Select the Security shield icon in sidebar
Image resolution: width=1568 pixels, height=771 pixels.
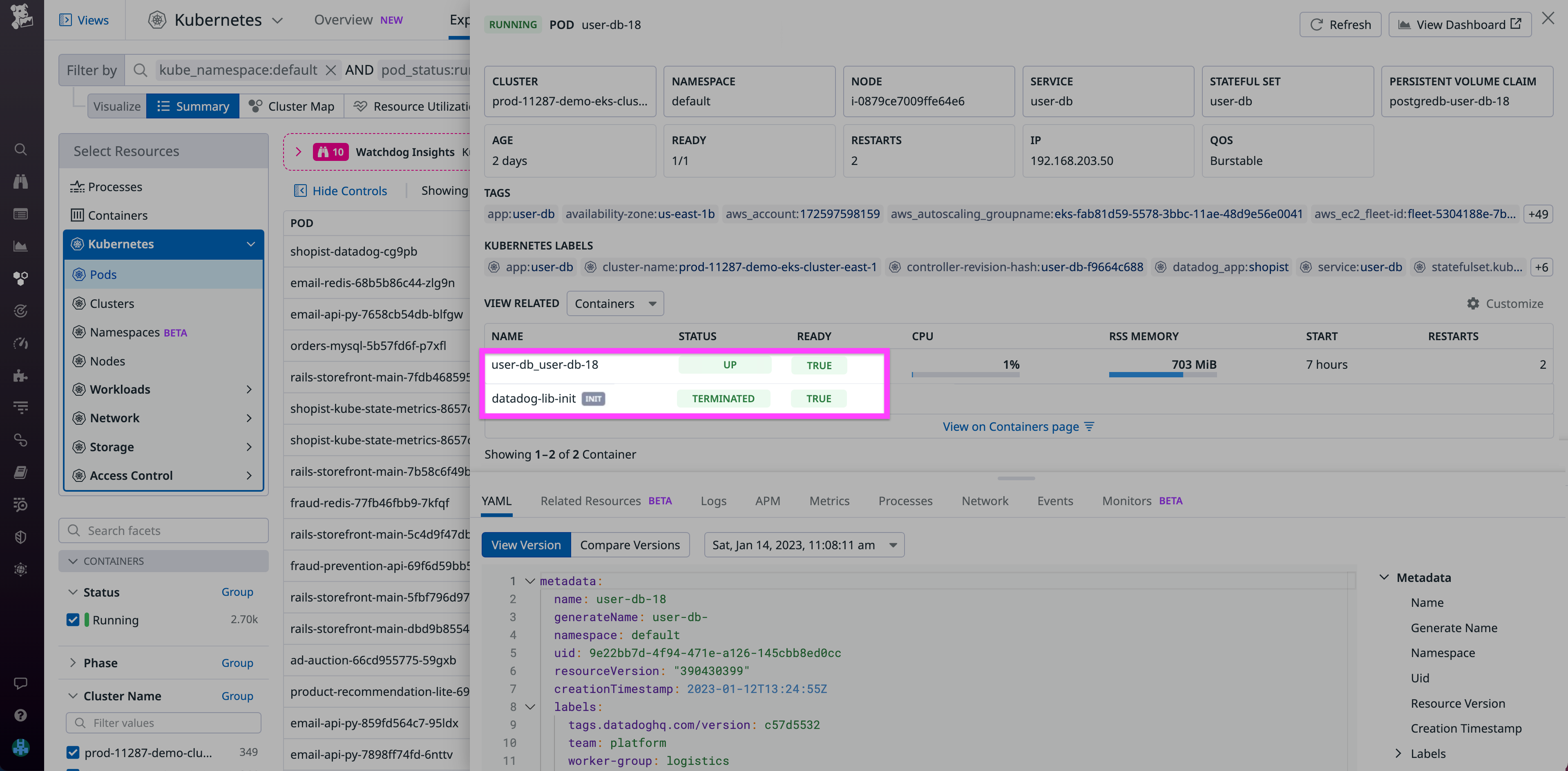21,537
